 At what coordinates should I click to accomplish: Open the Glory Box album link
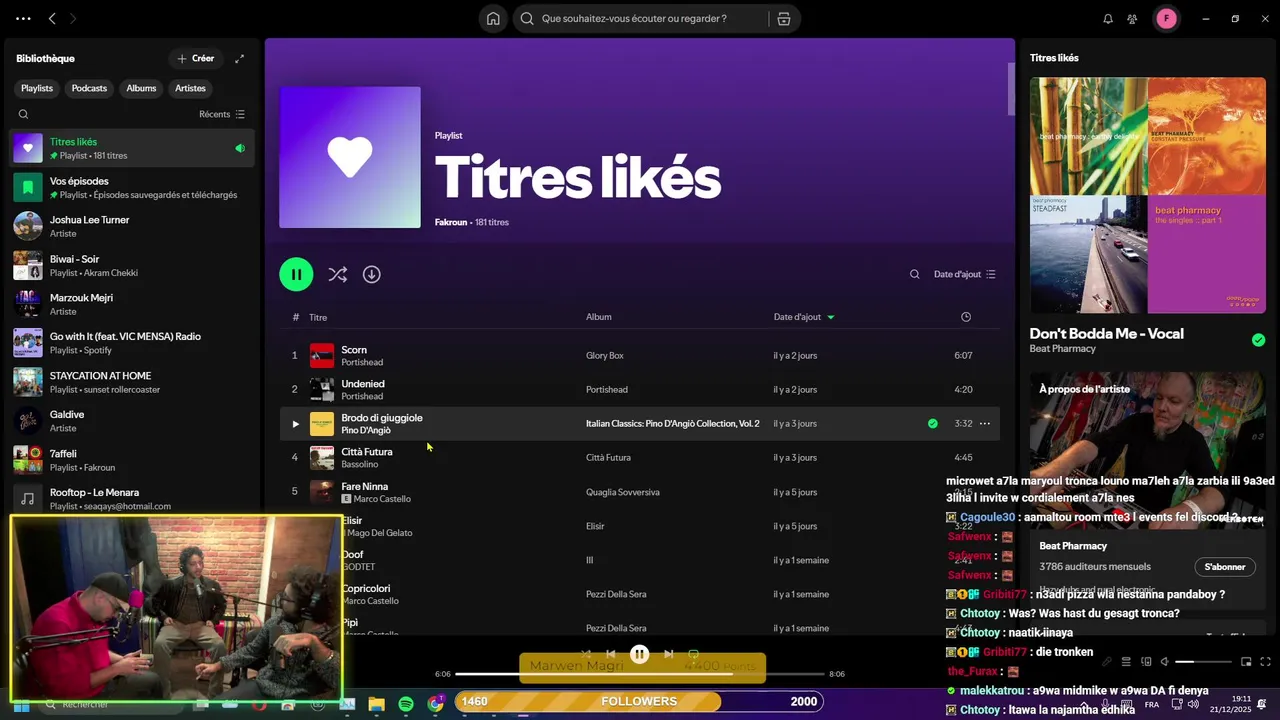pyautogui.click(x=605, y=356)
